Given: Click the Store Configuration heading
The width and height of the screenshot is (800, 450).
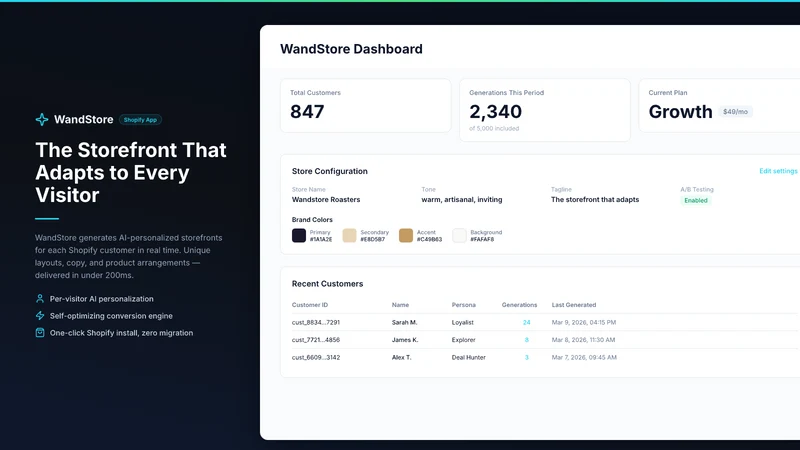Looking at the screenshot, I should 330,171.
